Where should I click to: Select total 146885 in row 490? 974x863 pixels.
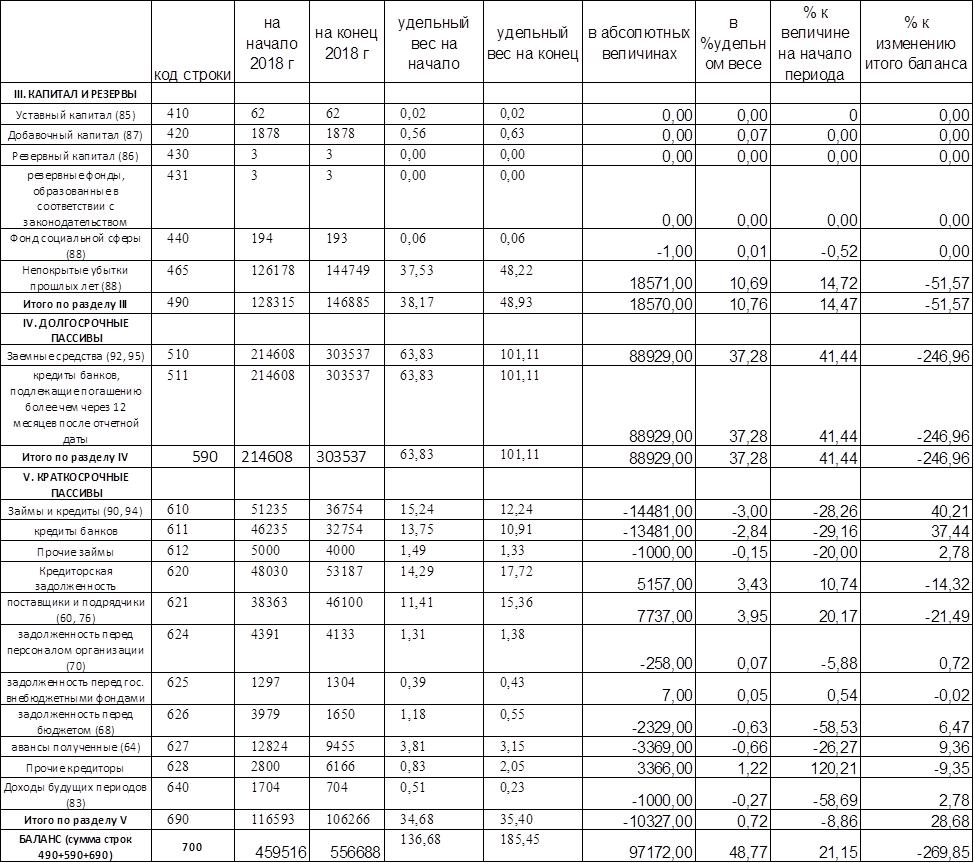coord(347,303)
